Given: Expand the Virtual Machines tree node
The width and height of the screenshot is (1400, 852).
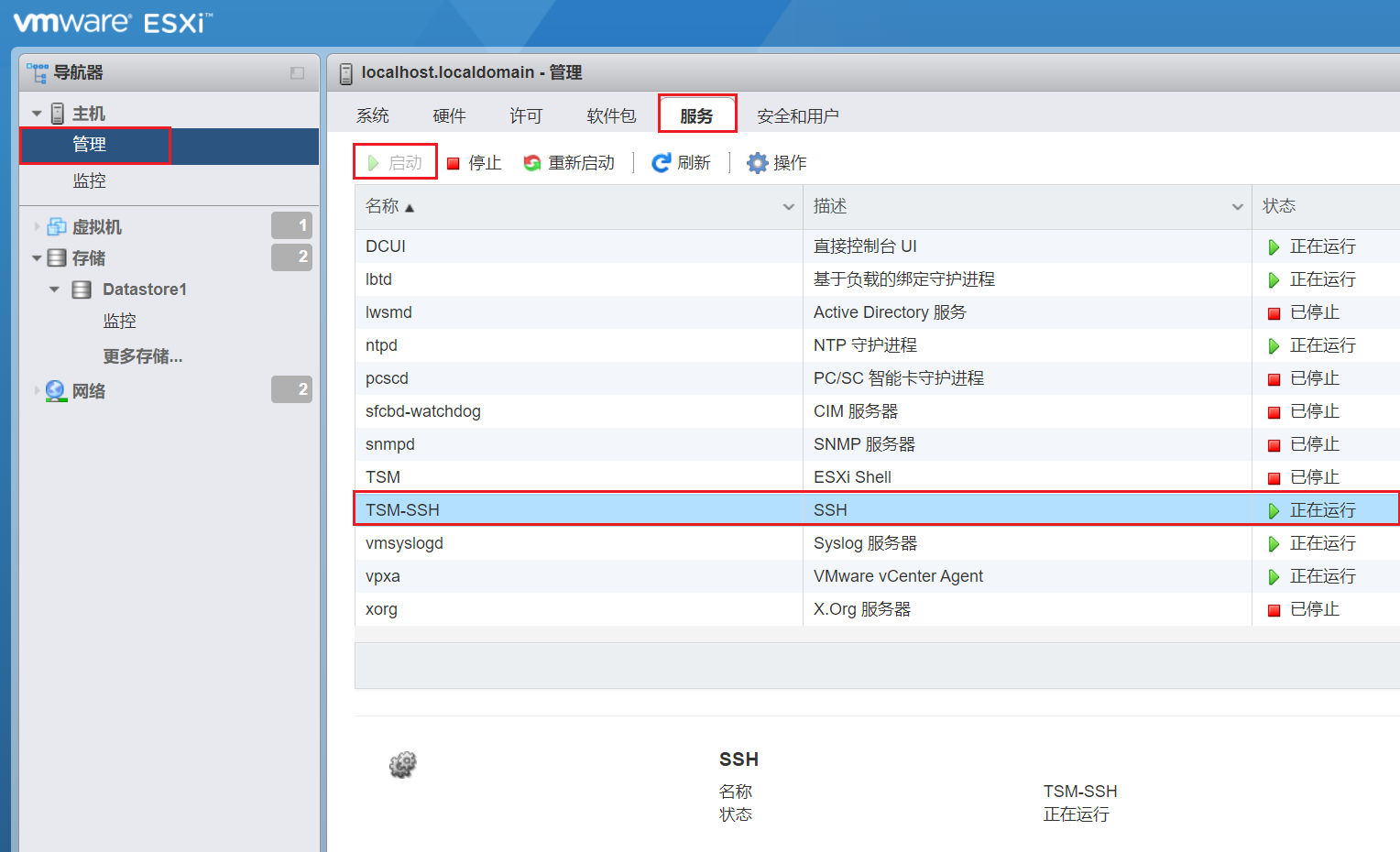Looking at the screenshot, I should pyautogui.click(x=37, y=227).
